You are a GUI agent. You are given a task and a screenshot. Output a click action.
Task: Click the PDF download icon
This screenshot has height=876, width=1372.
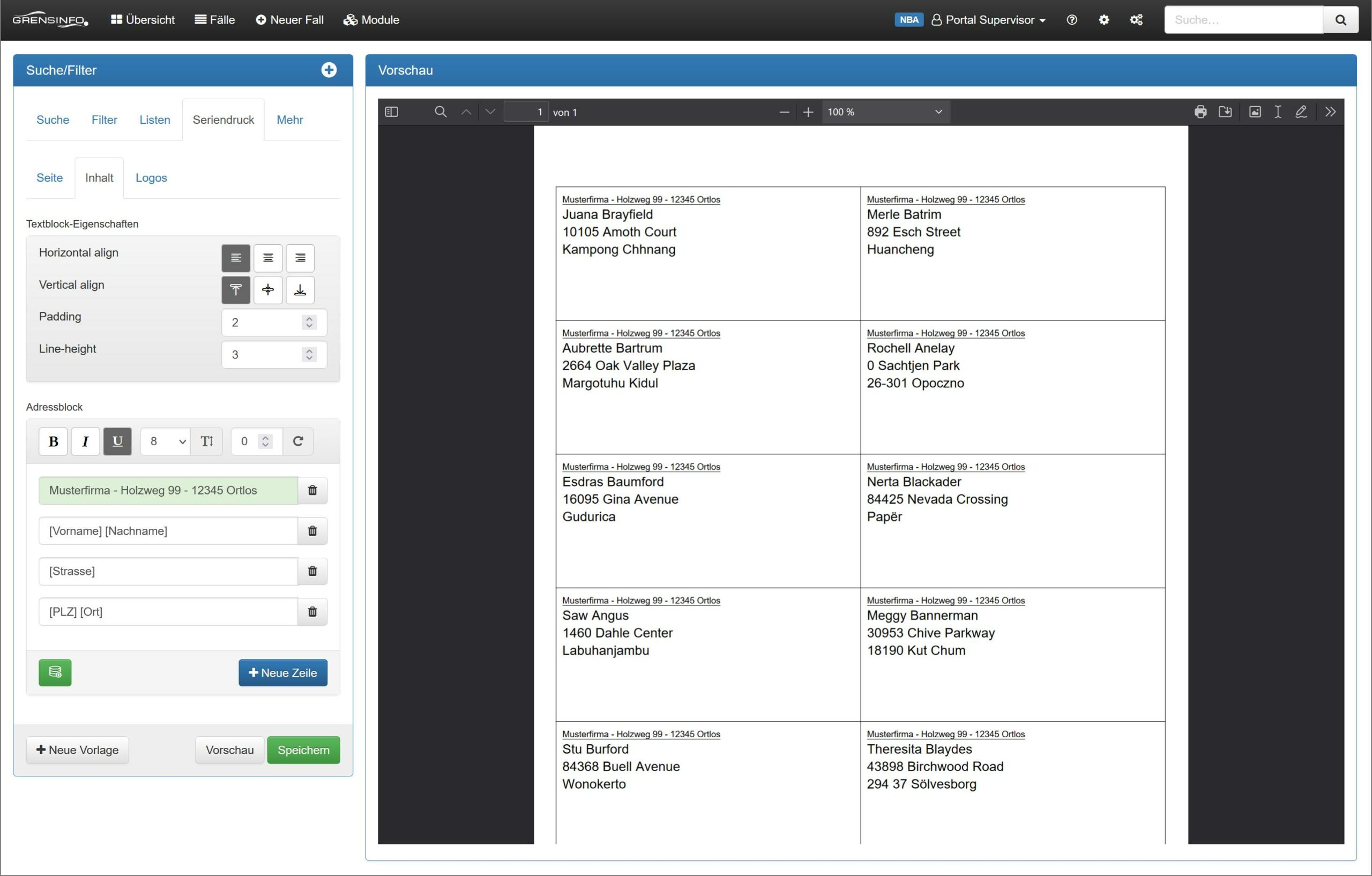pos(1225,112)
